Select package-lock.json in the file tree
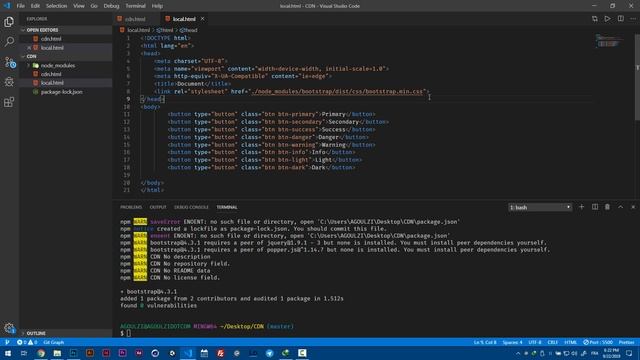The height and width of the screenshot is (360, 640). [x=62, y=92]
